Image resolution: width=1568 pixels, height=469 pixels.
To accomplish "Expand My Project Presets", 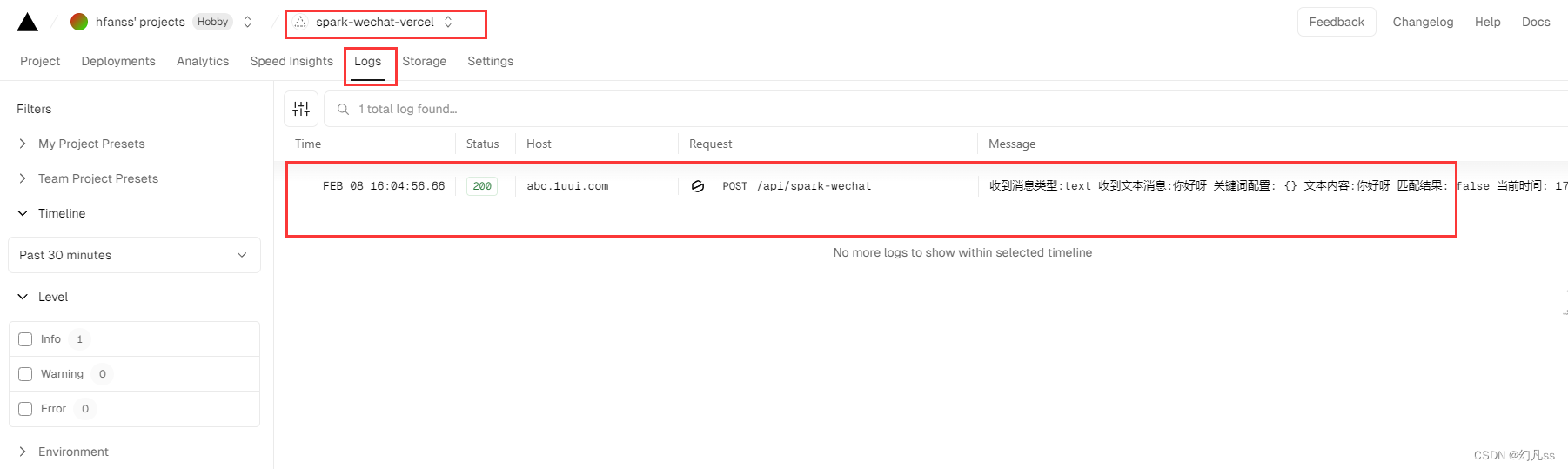I will [x=91, y=144].
